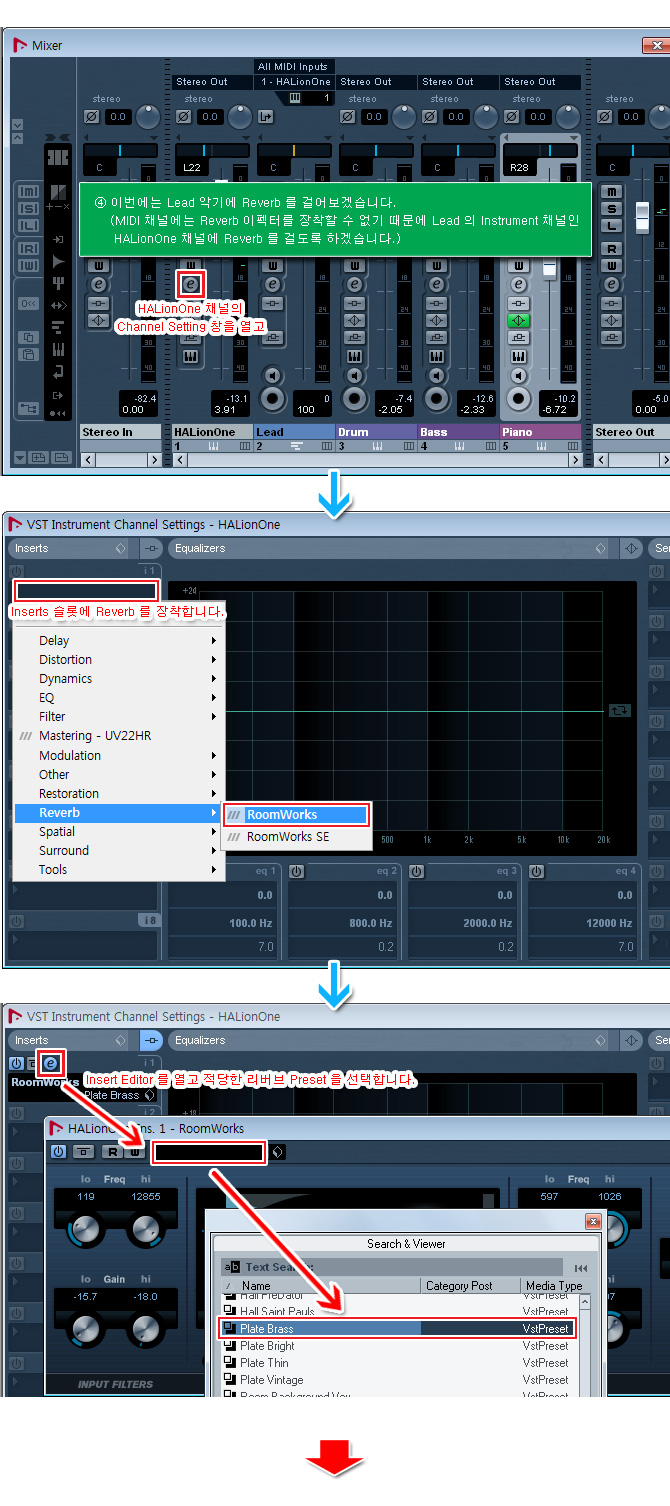The height and width of the screenshot is (1506, 670).
Task: Toggle EQ band eq 2 power button
Action: [x=296, y=871]
